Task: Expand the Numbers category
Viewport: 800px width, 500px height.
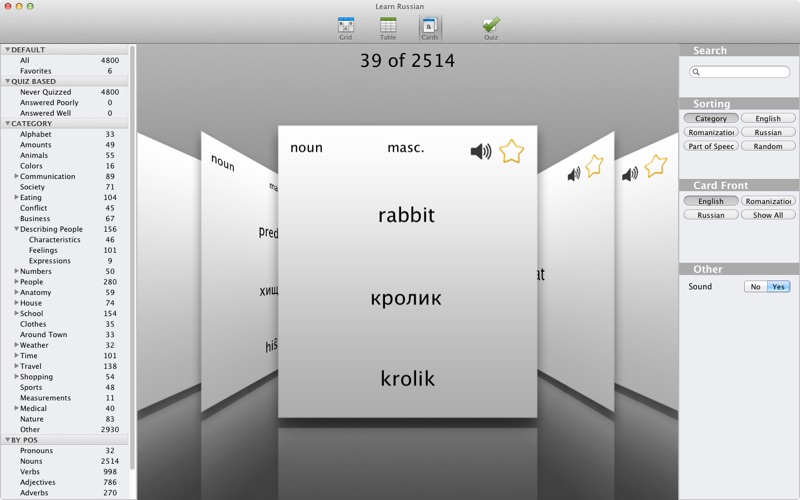Action: tap(16, 271)
